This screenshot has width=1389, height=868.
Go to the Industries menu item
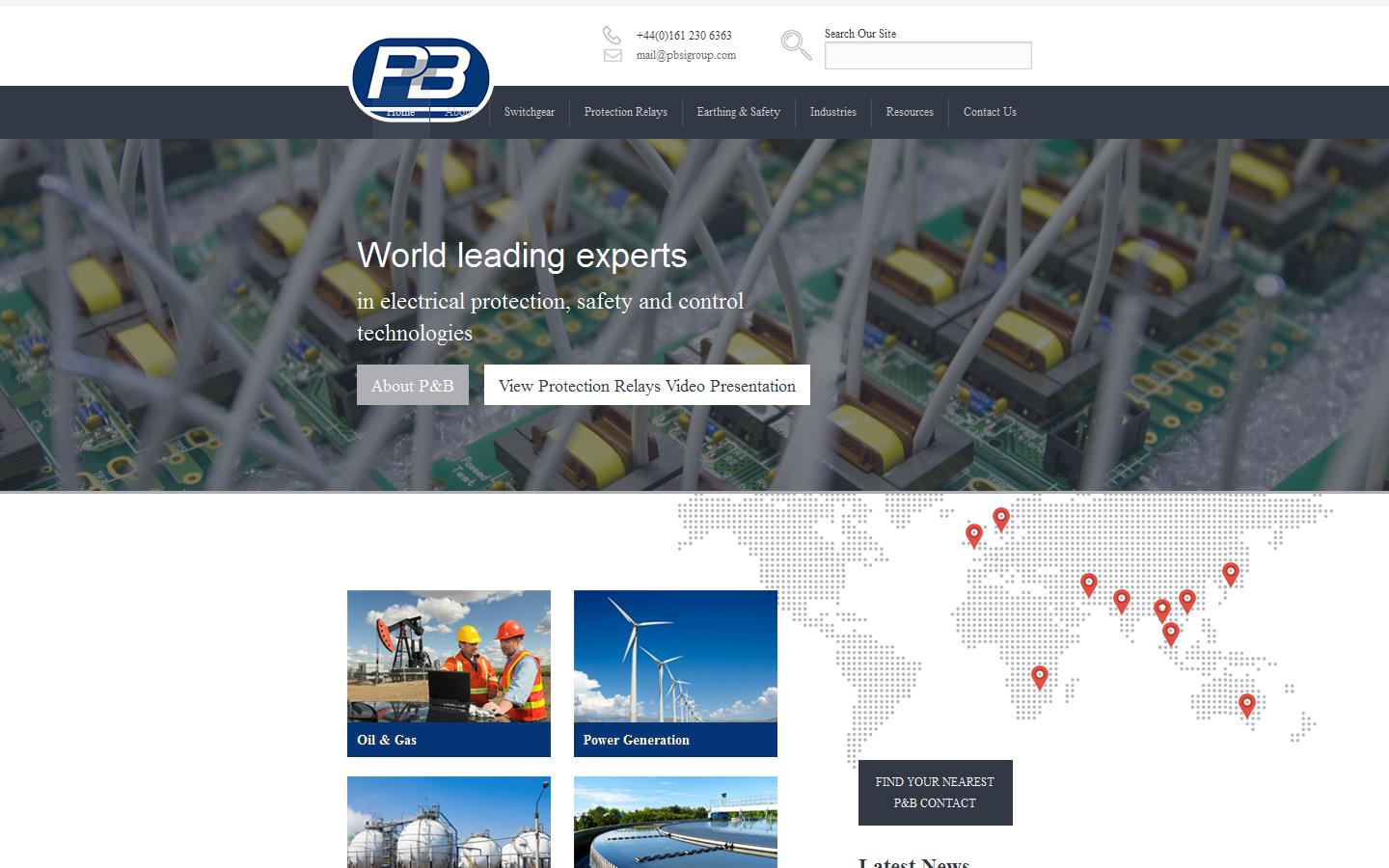coord(832,112)
